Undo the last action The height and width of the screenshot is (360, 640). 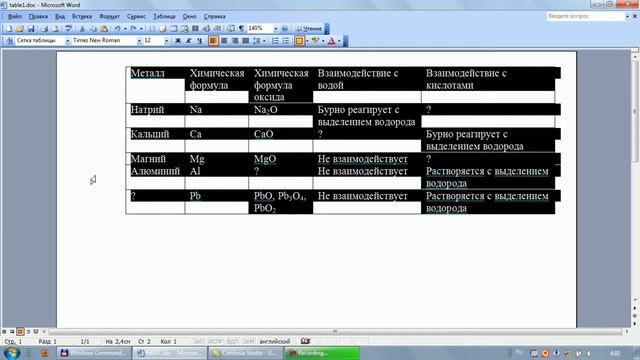(x=118, y=29)
